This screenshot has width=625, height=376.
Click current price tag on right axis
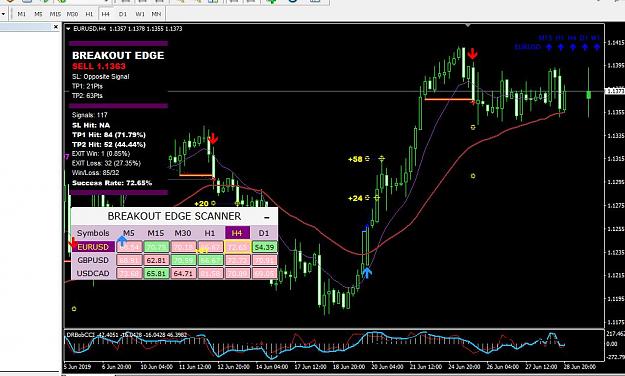[x=615, y=91]
